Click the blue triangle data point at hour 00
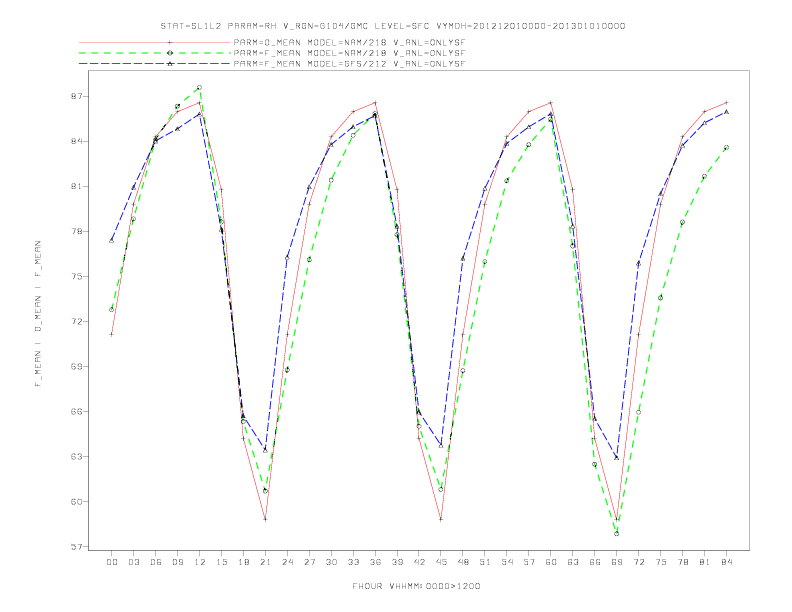792x612 pixels. coord(112,240)
